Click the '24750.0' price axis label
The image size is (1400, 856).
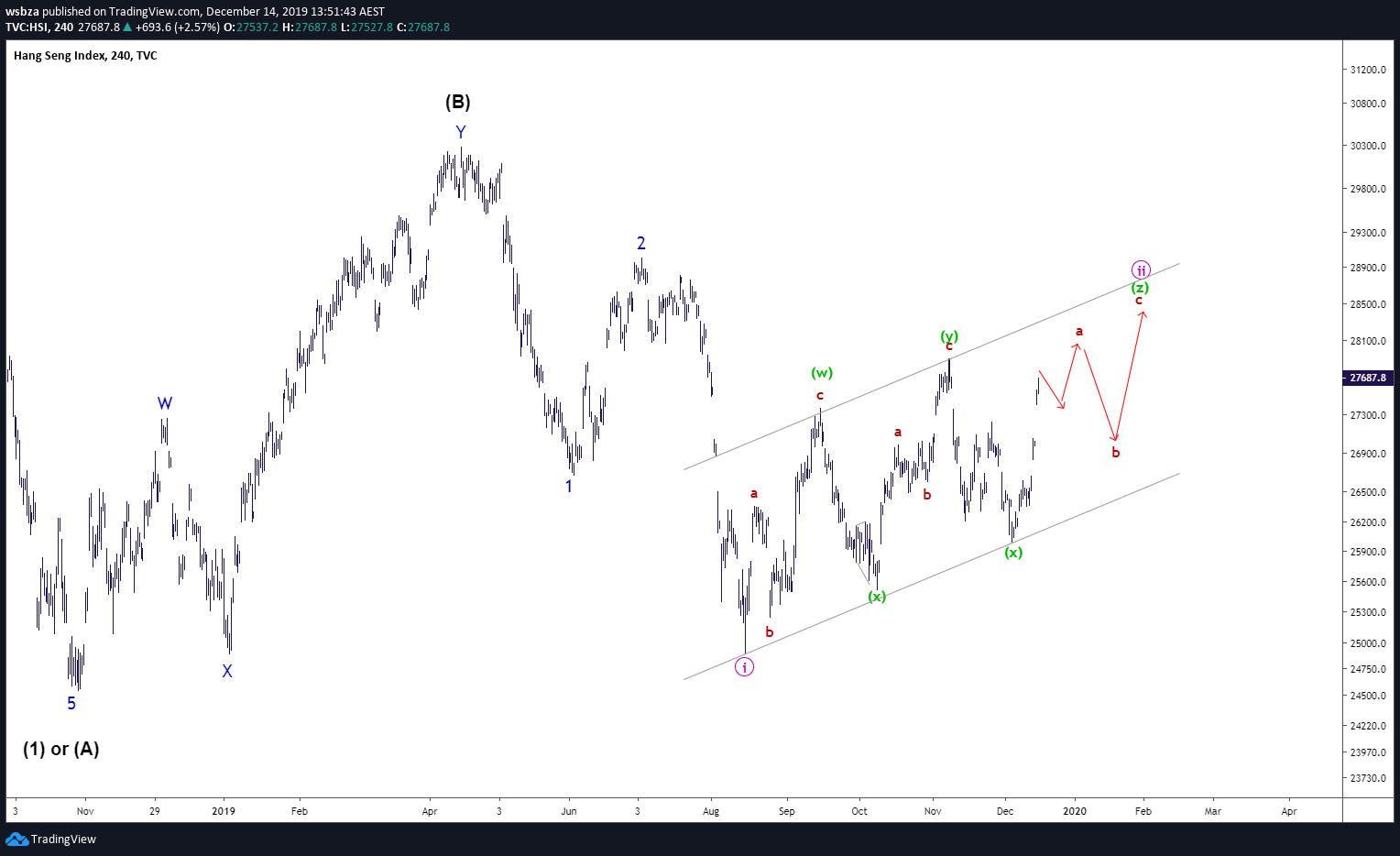tap(1368, 669)
